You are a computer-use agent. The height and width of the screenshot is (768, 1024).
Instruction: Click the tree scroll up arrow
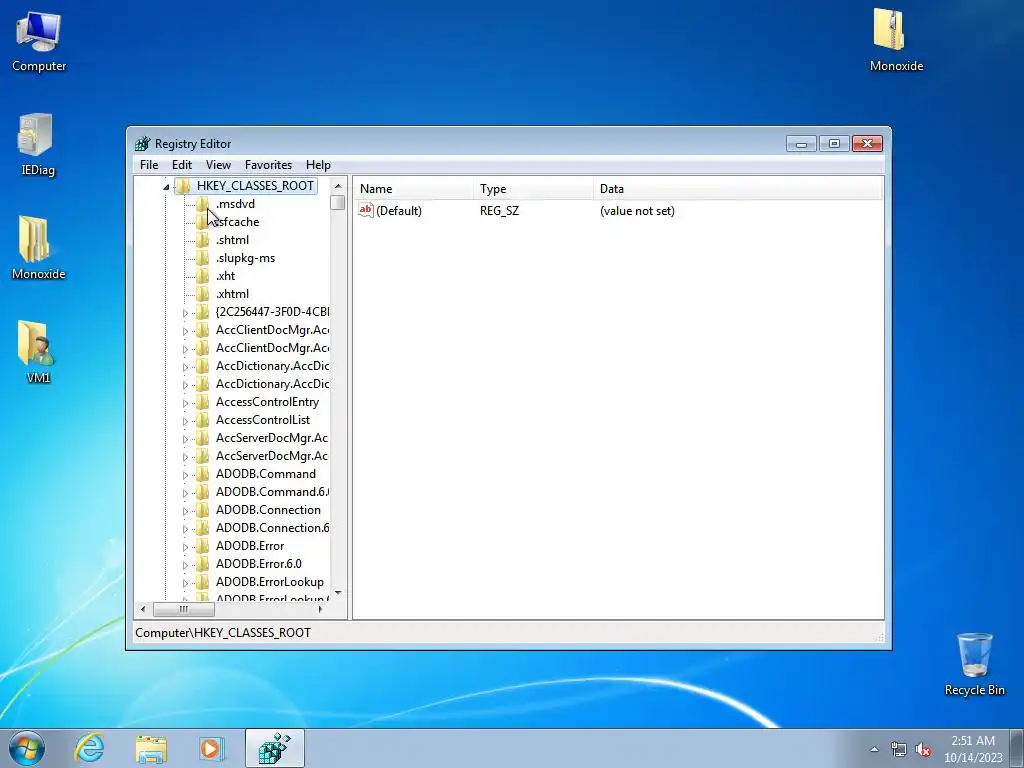pos(338,186)
